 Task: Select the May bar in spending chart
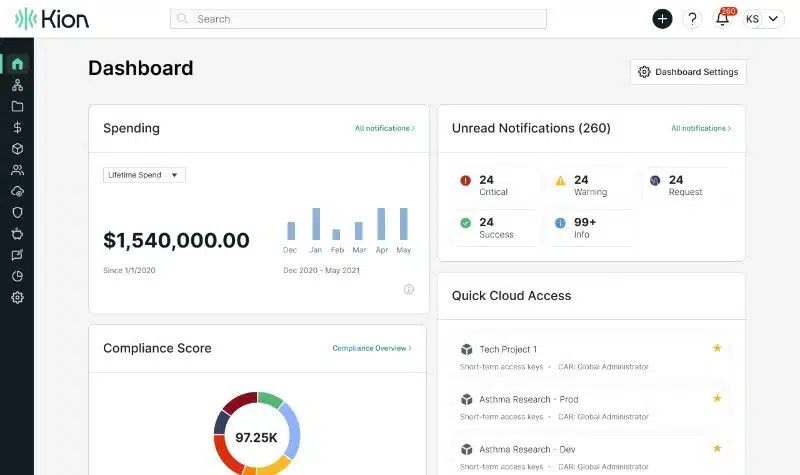click(x=404, y=224)
